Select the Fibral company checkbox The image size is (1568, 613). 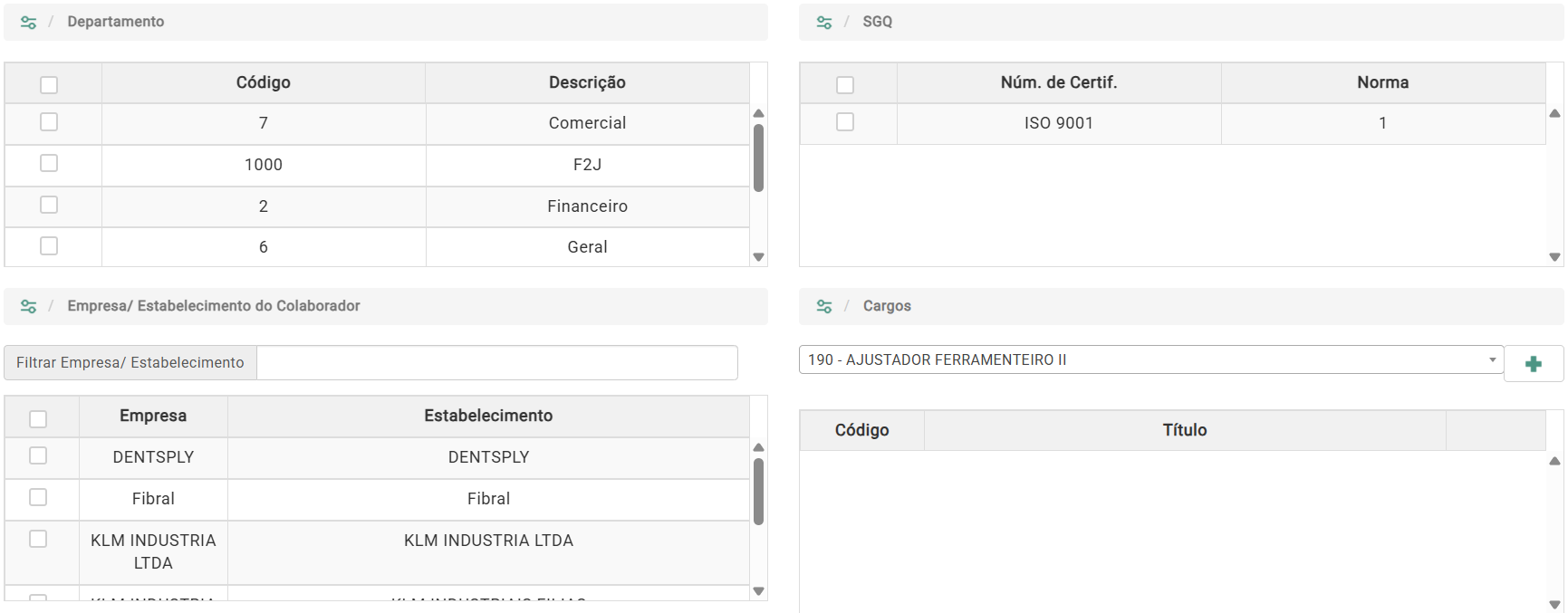38,497
